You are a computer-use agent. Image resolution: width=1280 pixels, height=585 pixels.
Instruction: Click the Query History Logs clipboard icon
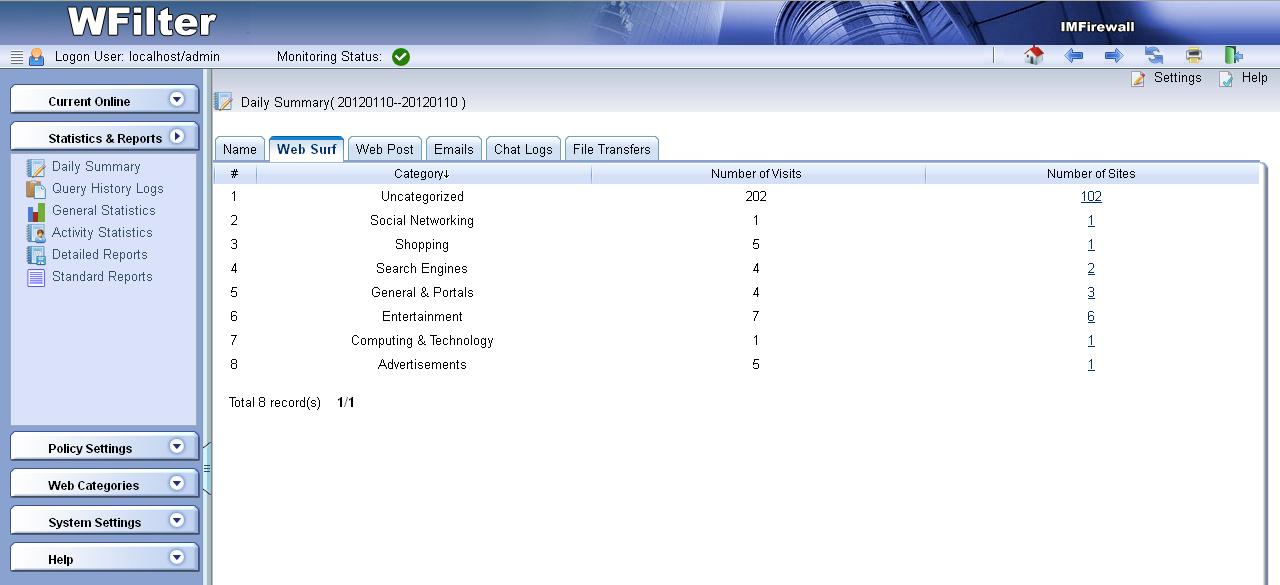(x=36, y=189)
